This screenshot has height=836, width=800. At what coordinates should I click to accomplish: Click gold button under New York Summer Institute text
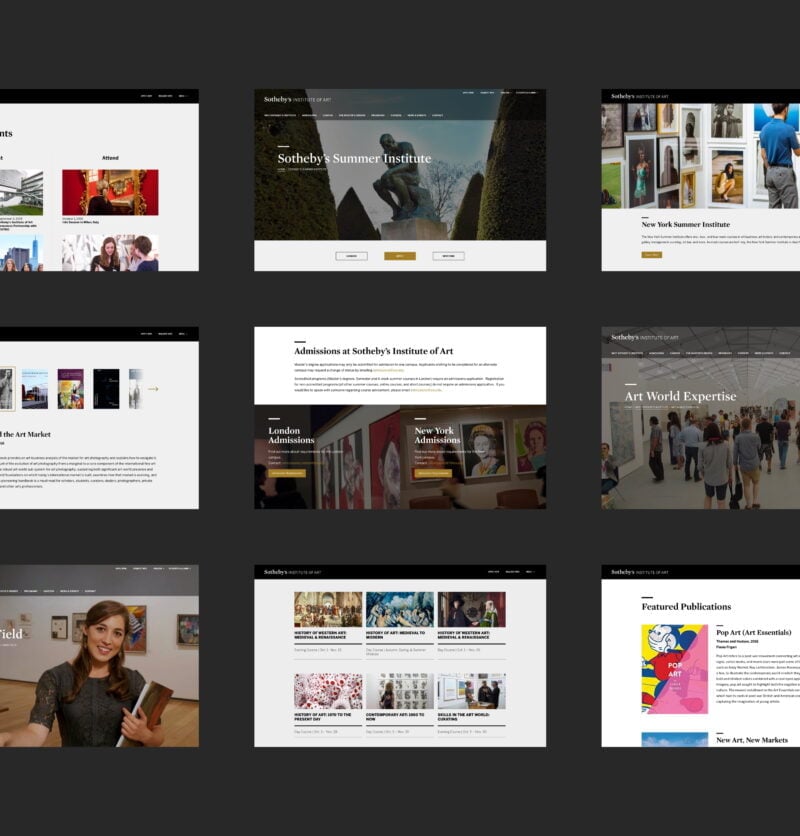[651, 255]
